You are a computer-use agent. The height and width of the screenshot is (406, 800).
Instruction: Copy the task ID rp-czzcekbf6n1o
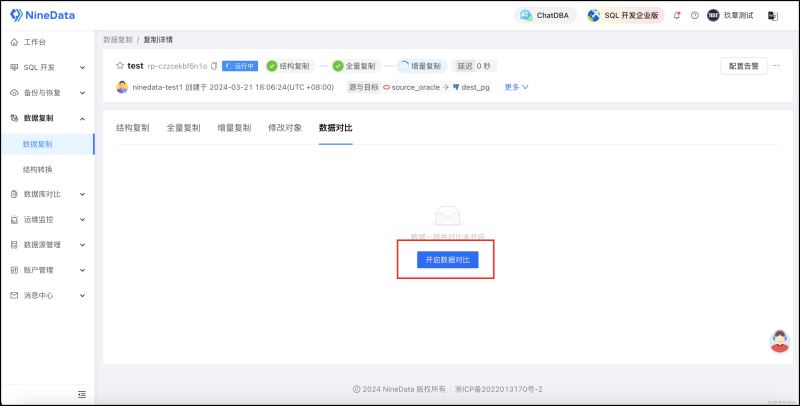[x=214, y=66]
